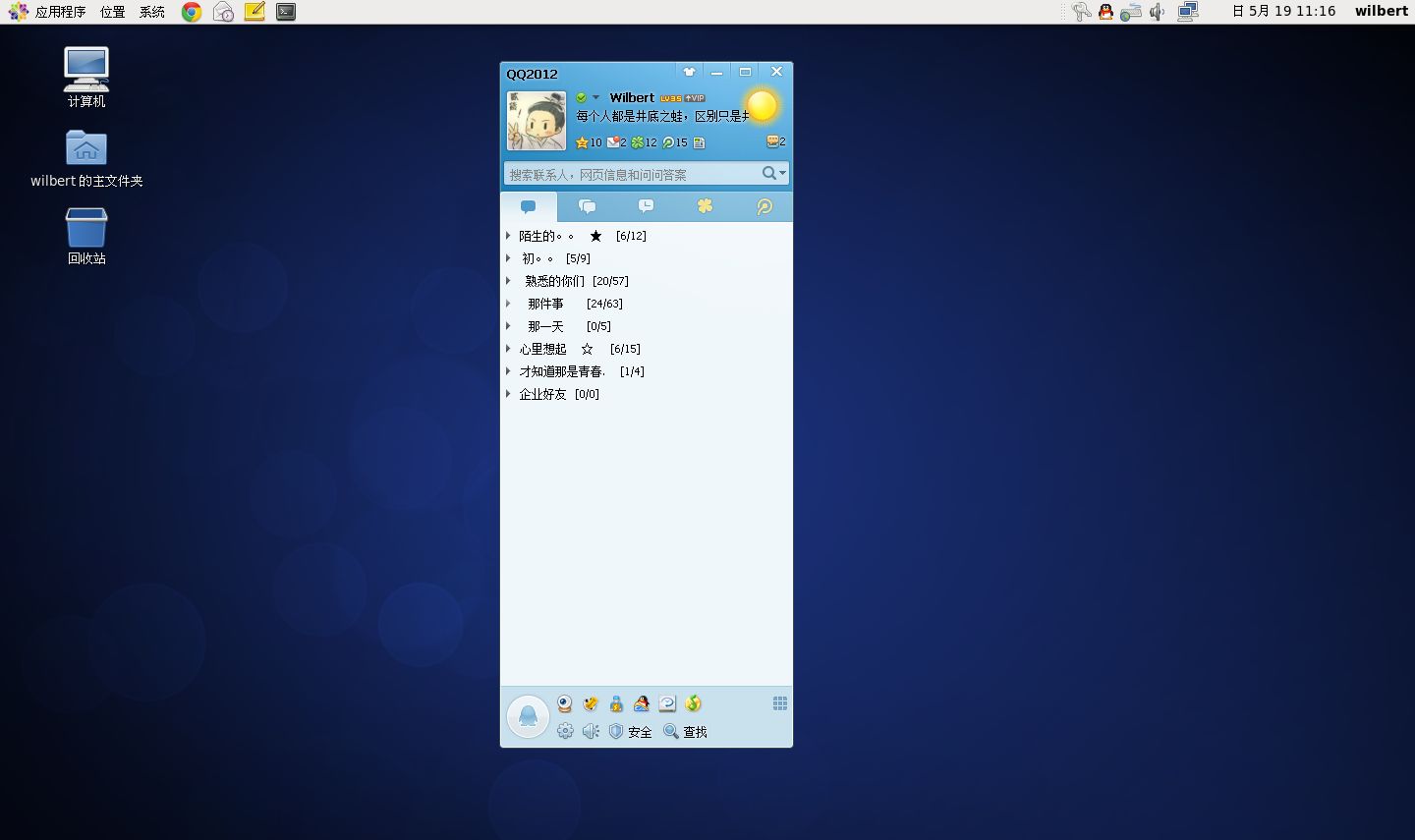Screen dimensions: 1415x840
Task: Open the wilbert user menu
Action: pos(1381,11)
